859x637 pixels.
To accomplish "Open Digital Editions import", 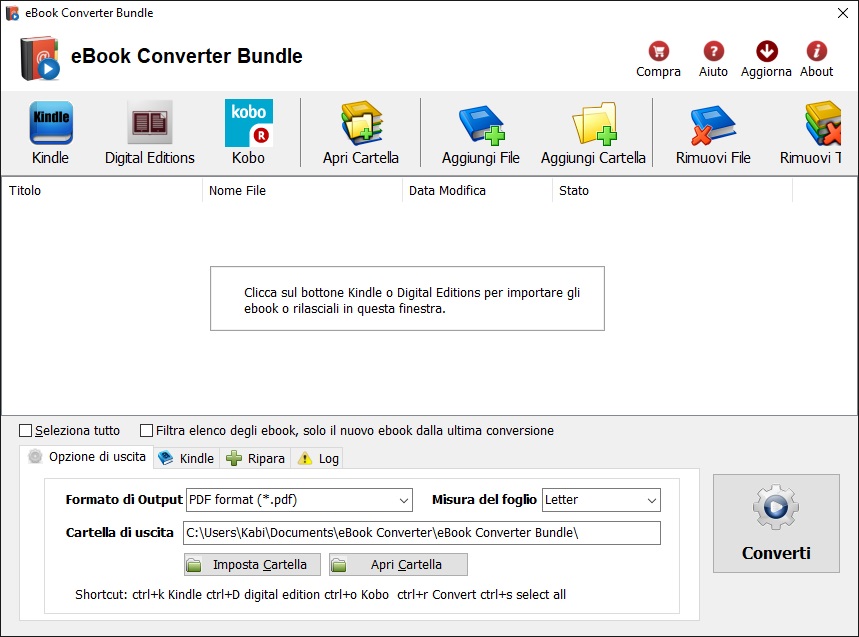I will click(x=150, y=122).
